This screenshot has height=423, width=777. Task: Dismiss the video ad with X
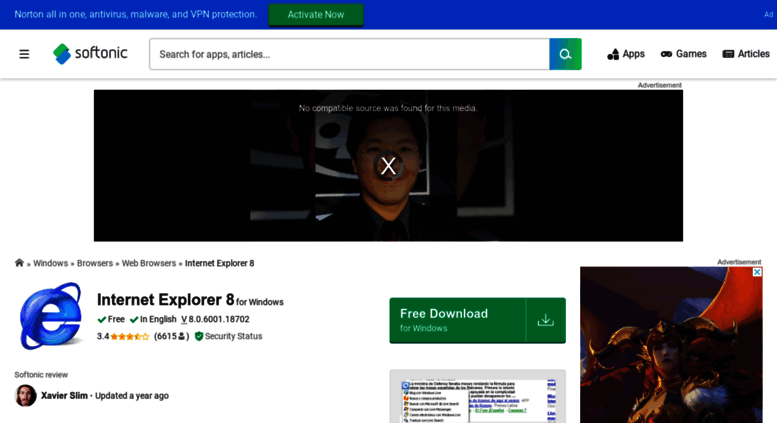point(388,165)
